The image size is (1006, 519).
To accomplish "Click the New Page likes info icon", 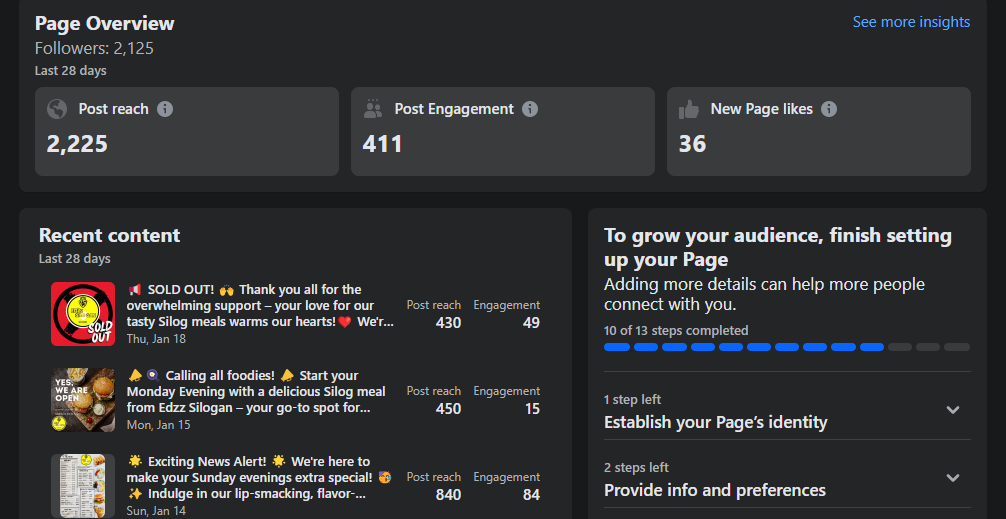I will pyautogui.click(x=829, y=109).
